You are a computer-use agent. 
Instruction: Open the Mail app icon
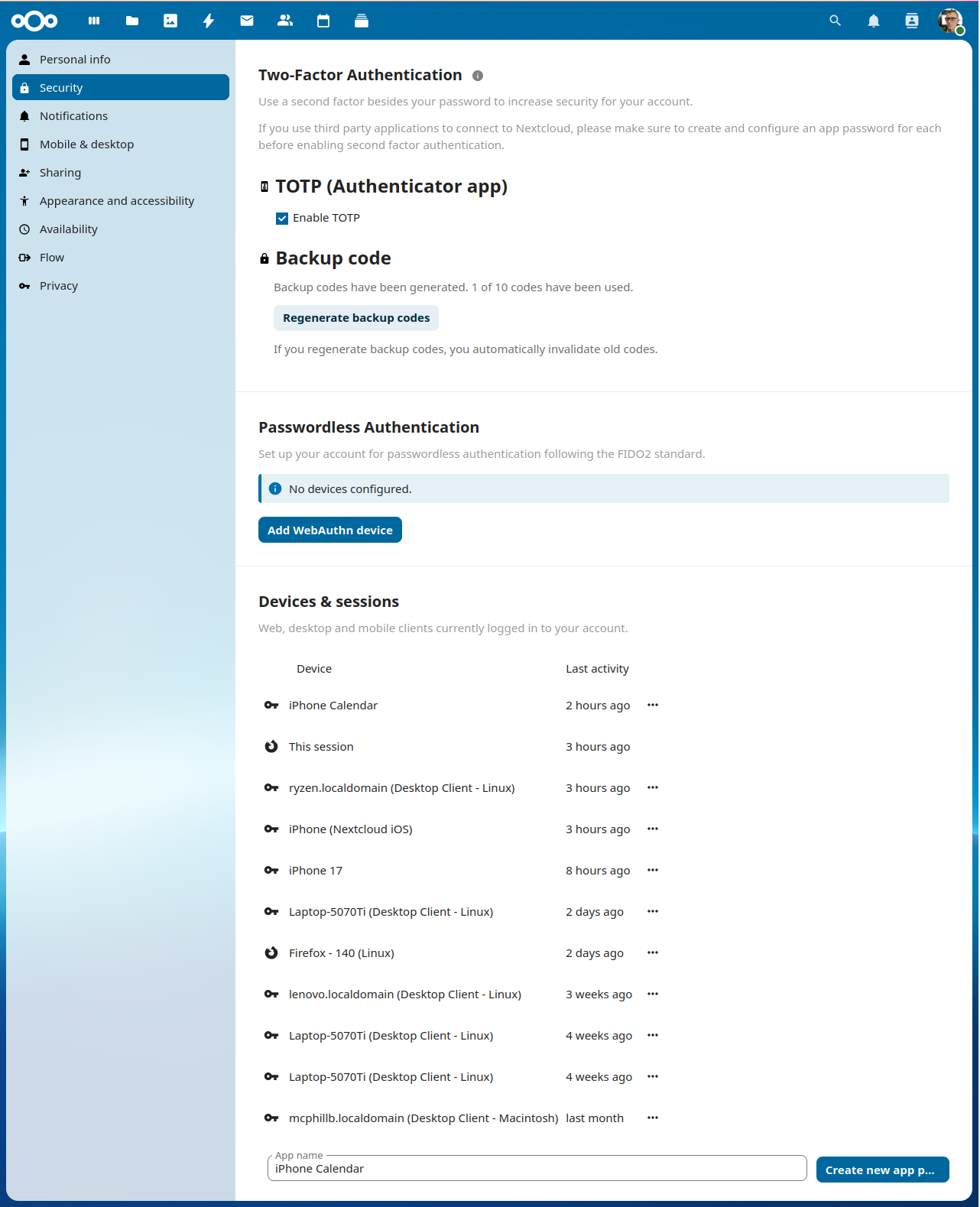[x=247, y=21]
